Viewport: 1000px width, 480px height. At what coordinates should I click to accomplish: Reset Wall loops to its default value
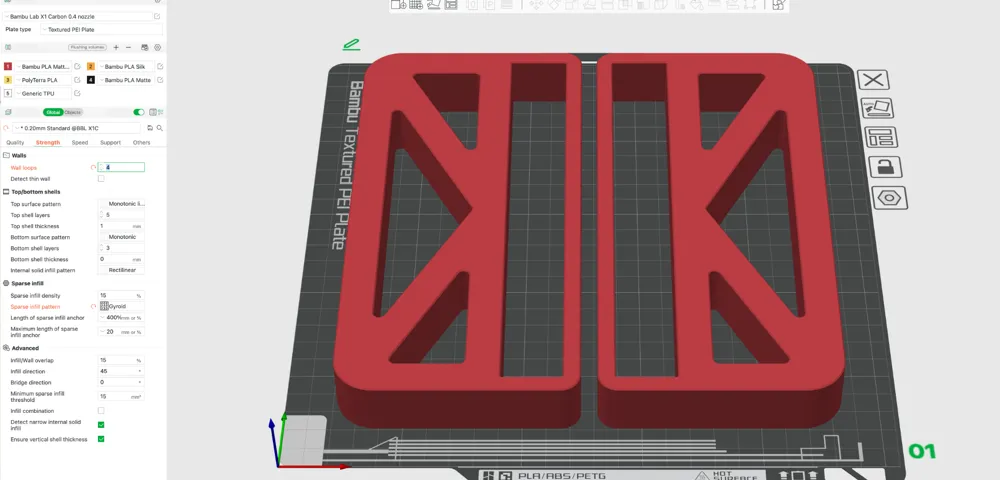click(x=93, y=168)
